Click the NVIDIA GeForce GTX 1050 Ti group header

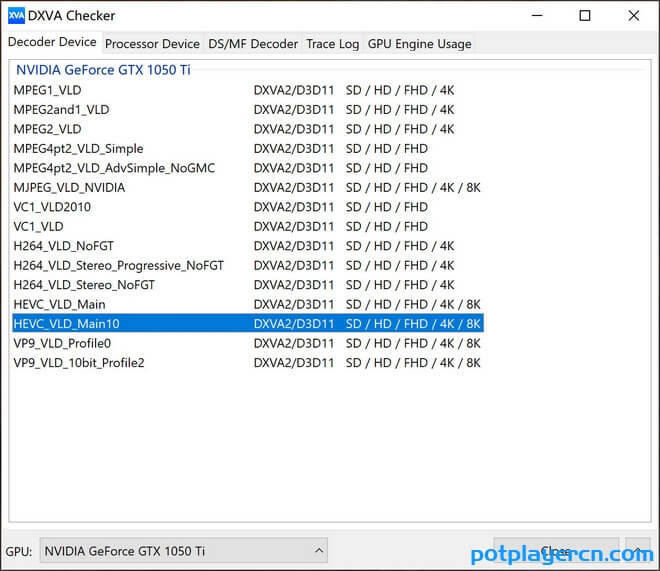click(103, 70)
